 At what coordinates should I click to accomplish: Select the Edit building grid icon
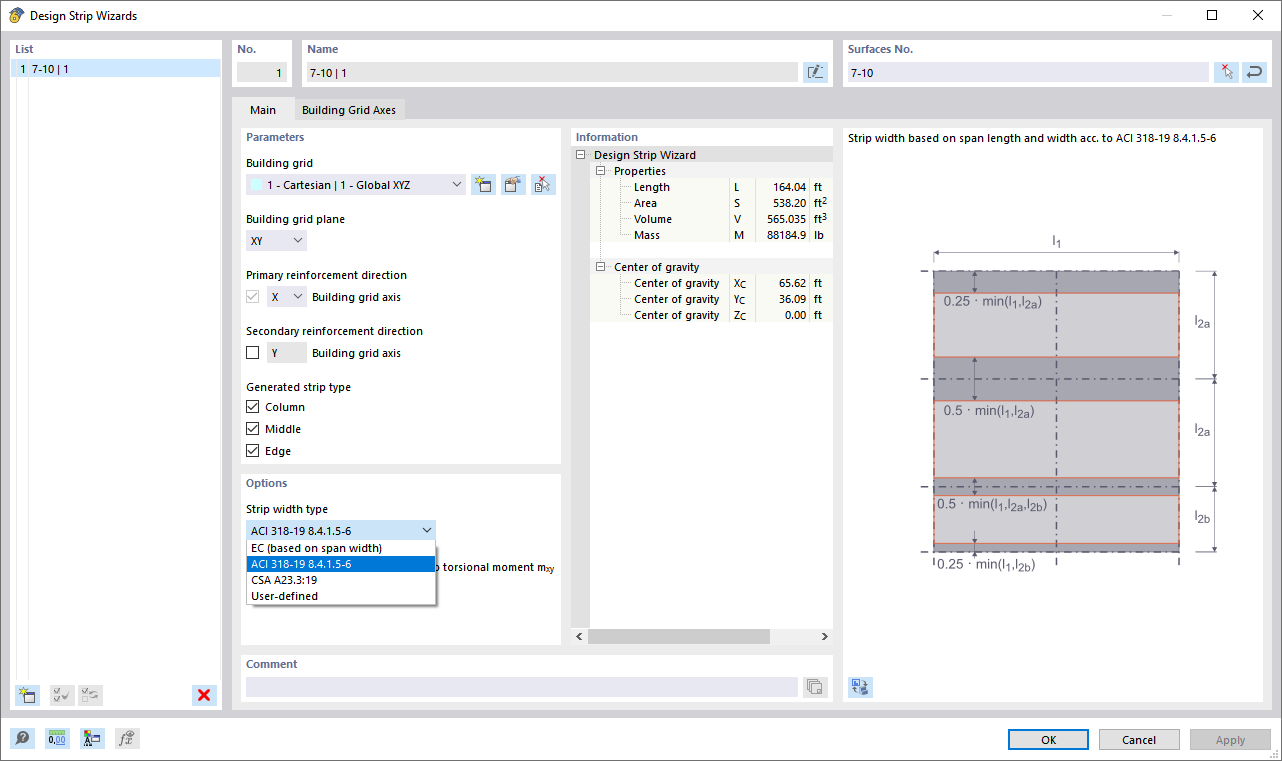(x=513, y=184)
